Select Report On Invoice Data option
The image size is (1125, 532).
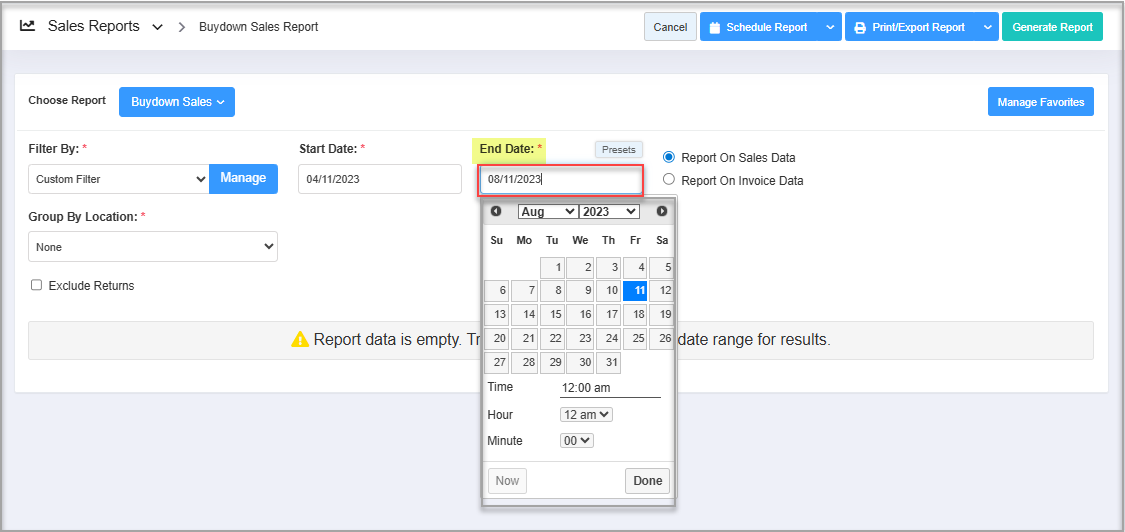(x=669, y=180)
